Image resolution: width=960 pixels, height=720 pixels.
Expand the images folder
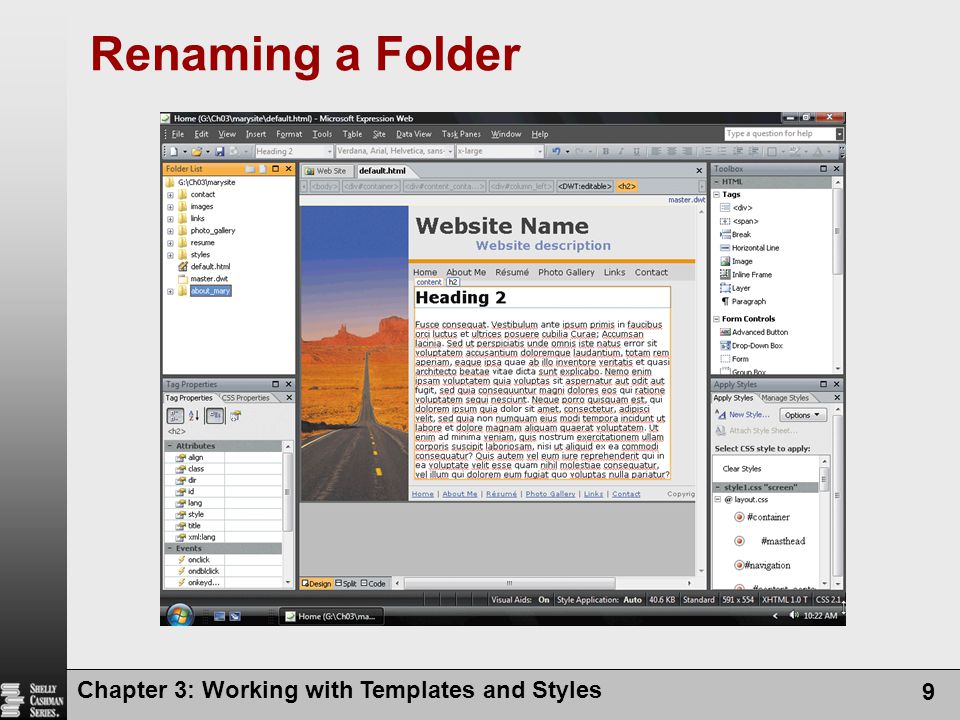point(170,207)
